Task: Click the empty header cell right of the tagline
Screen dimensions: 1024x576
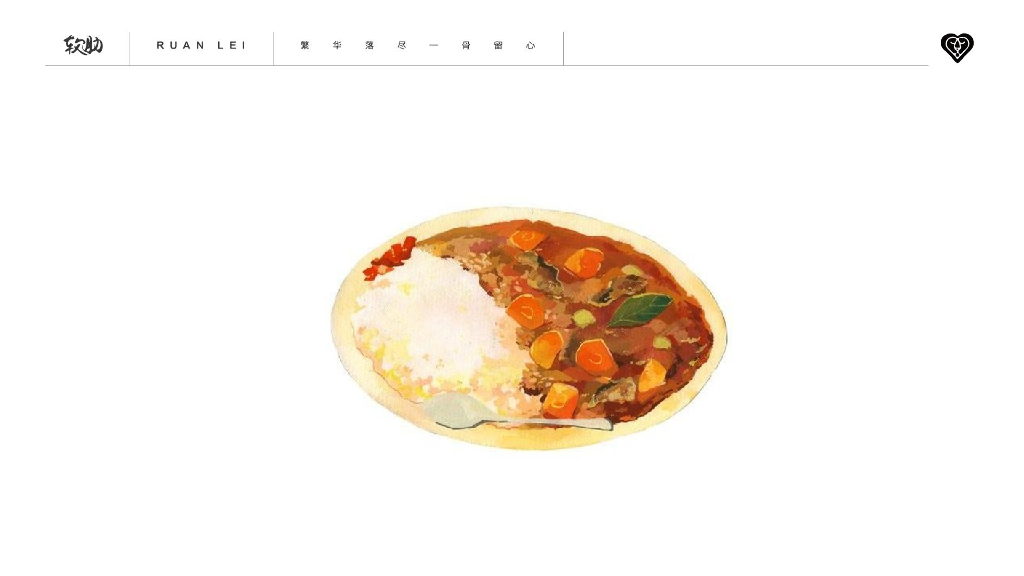Action: click(x=746, y=48)
